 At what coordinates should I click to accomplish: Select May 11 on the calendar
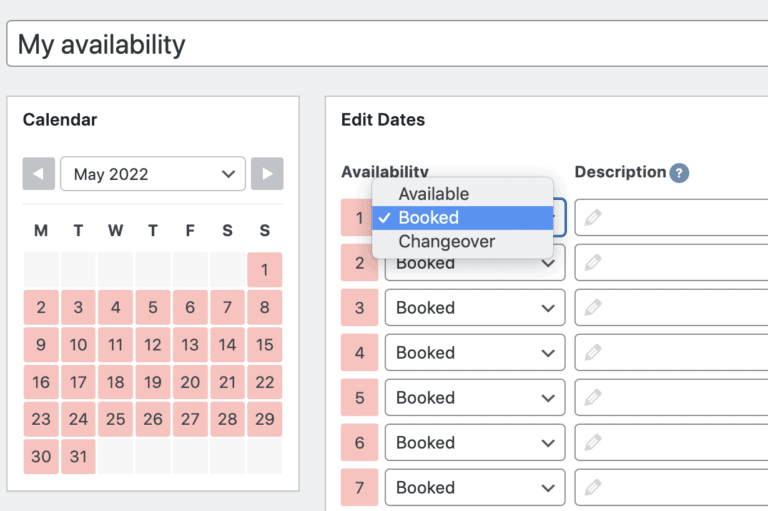(116, 344)
